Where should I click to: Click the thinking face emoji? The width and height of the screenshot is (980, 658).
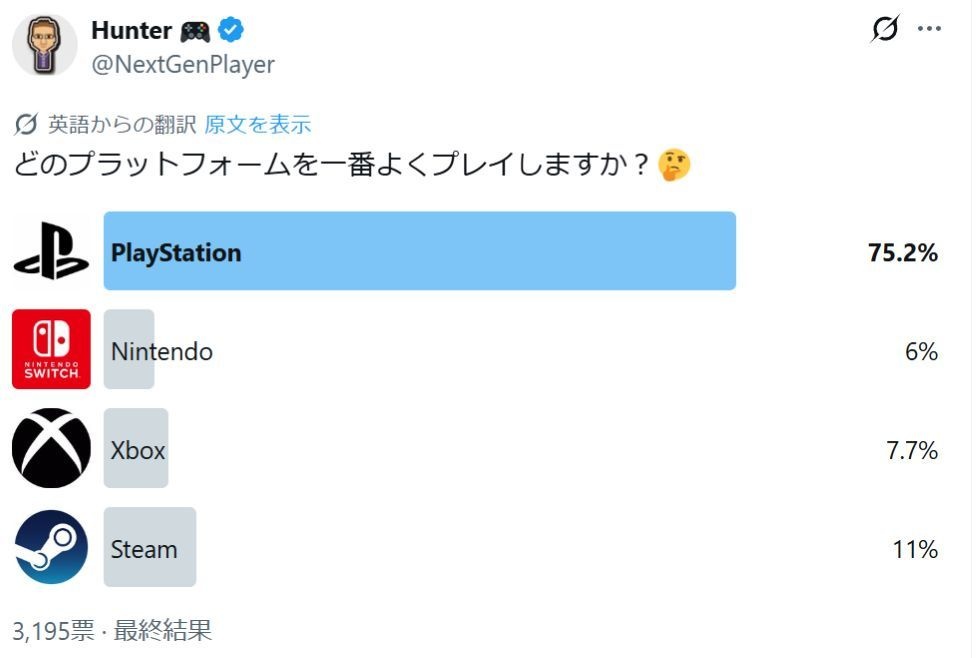tap(676, 166)
